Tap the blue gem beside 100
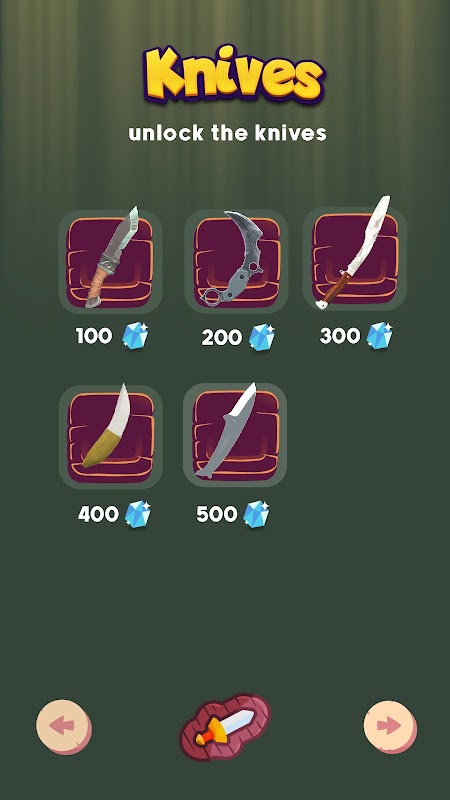 (135, 336)
